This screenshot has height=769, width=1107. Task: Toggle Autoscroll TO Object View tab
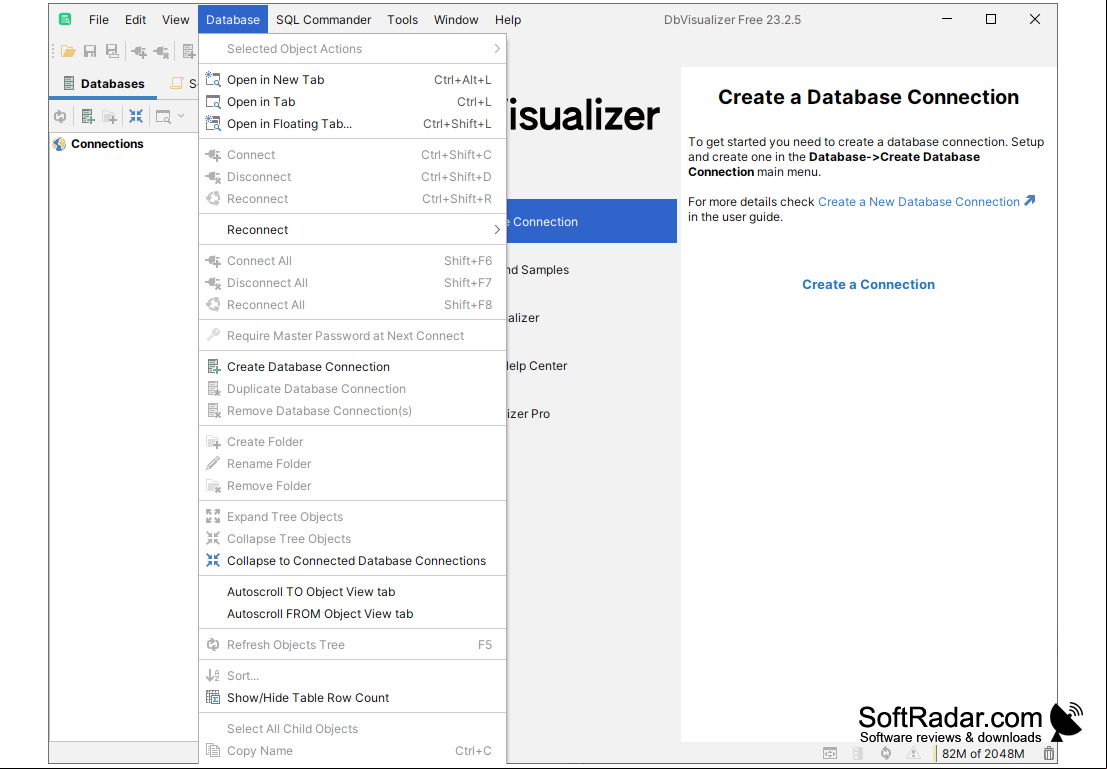352,592
